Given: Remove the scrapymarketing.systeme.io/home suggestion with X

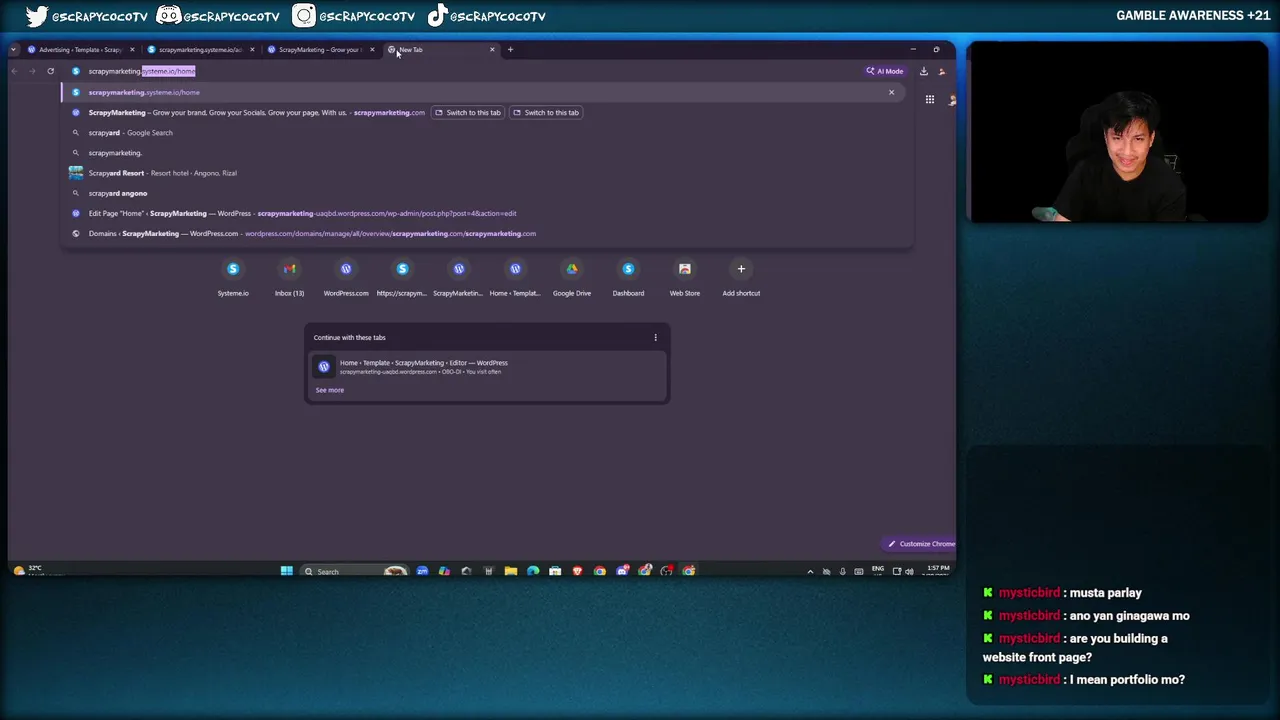Looking at the screenshot, I should pyautogui.click(x=891, y=92).
